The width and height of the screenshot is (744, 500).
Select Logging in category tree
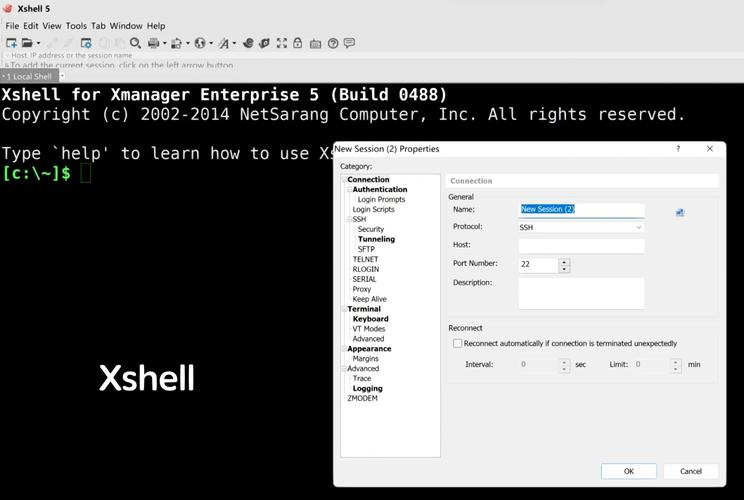tap(367, 388)
